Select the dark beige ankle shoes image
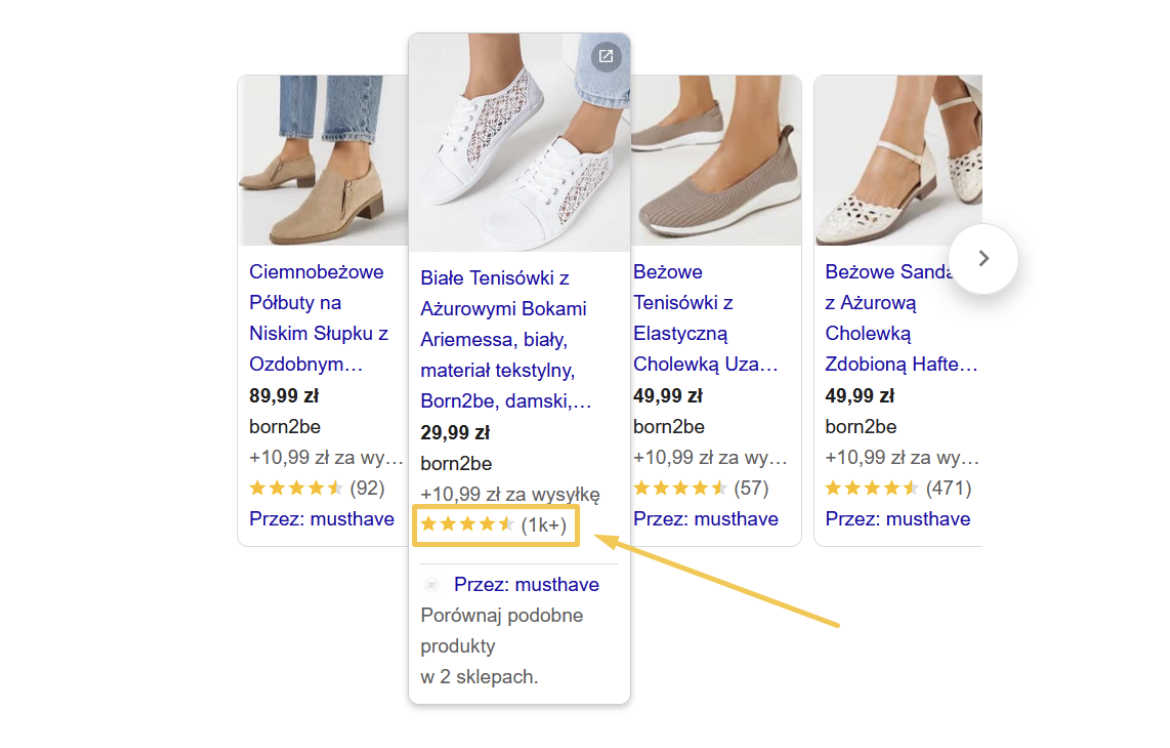Viewport: 1170px width, 748px height. coord(323,160)
